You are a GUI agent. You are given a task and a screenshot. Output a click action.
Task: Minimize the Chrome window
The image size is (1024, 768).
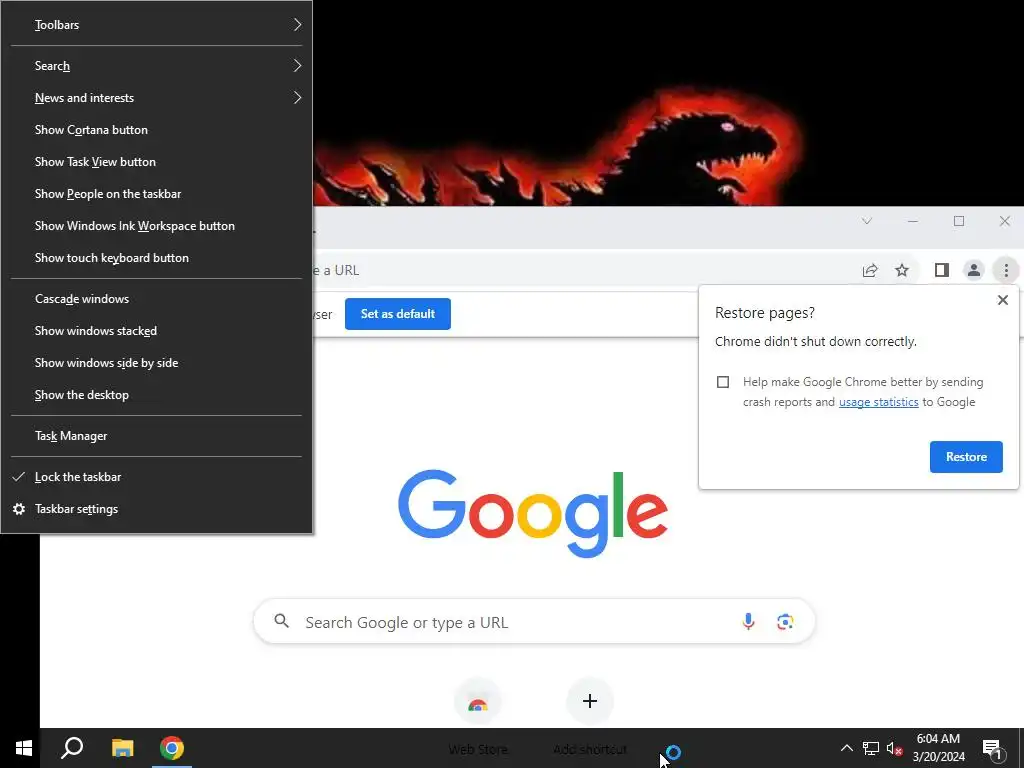tap(913, 221)
